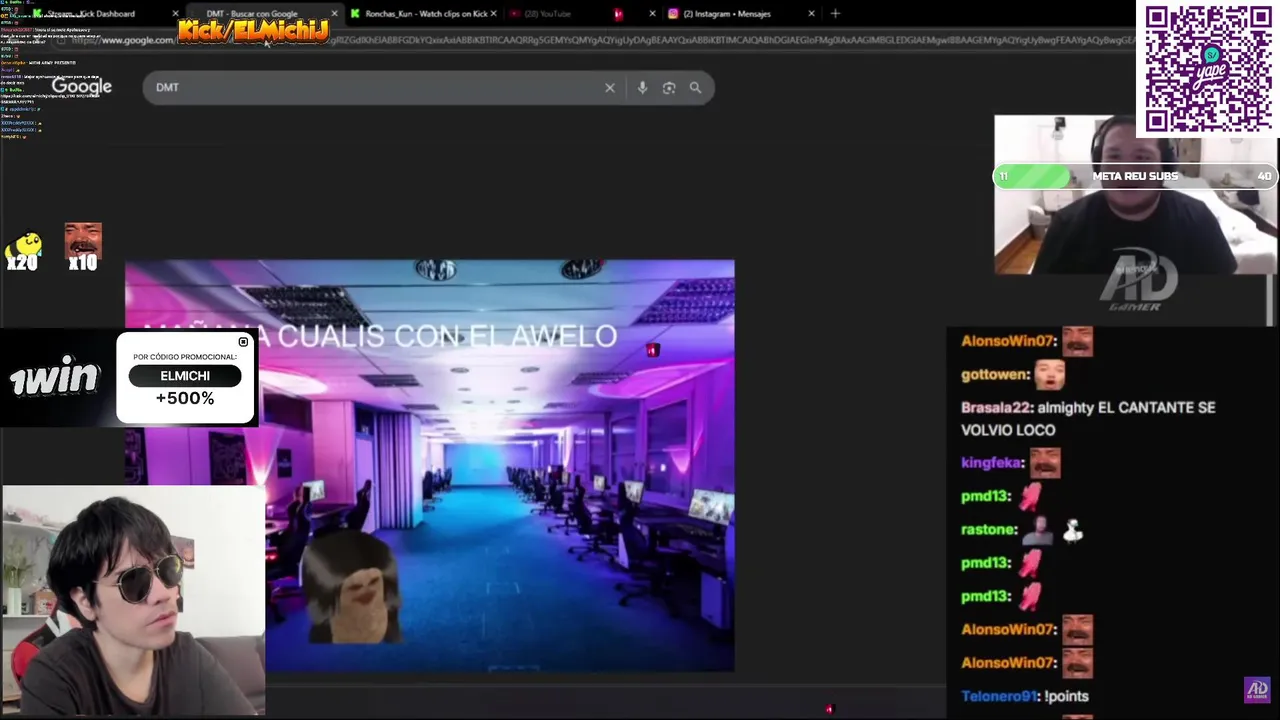Click the face emote x10 counter

[83, 247]
